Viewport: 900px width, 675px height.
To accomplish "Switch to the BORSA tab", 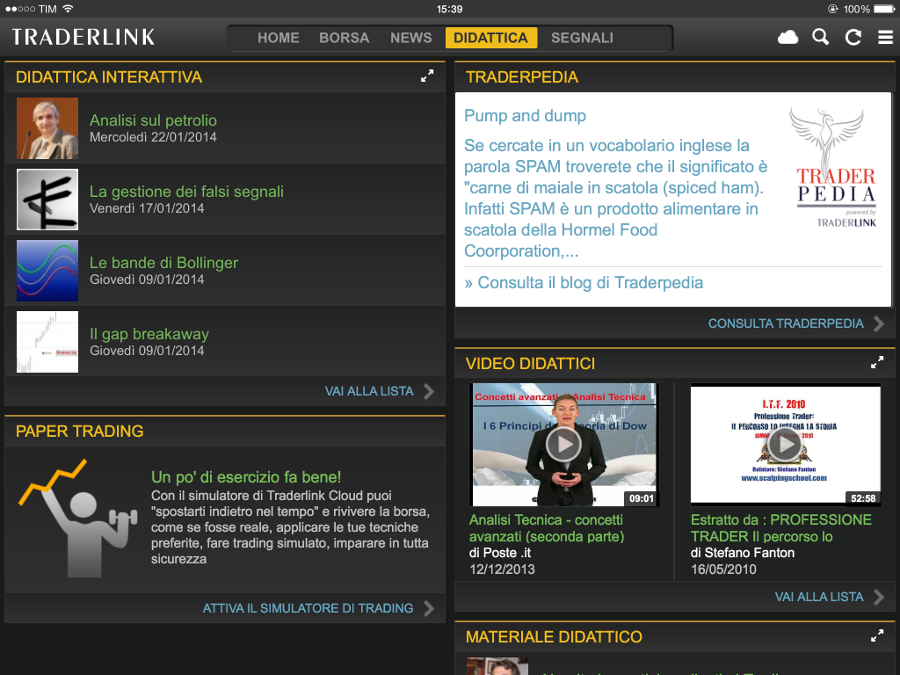I will point(344,38).
